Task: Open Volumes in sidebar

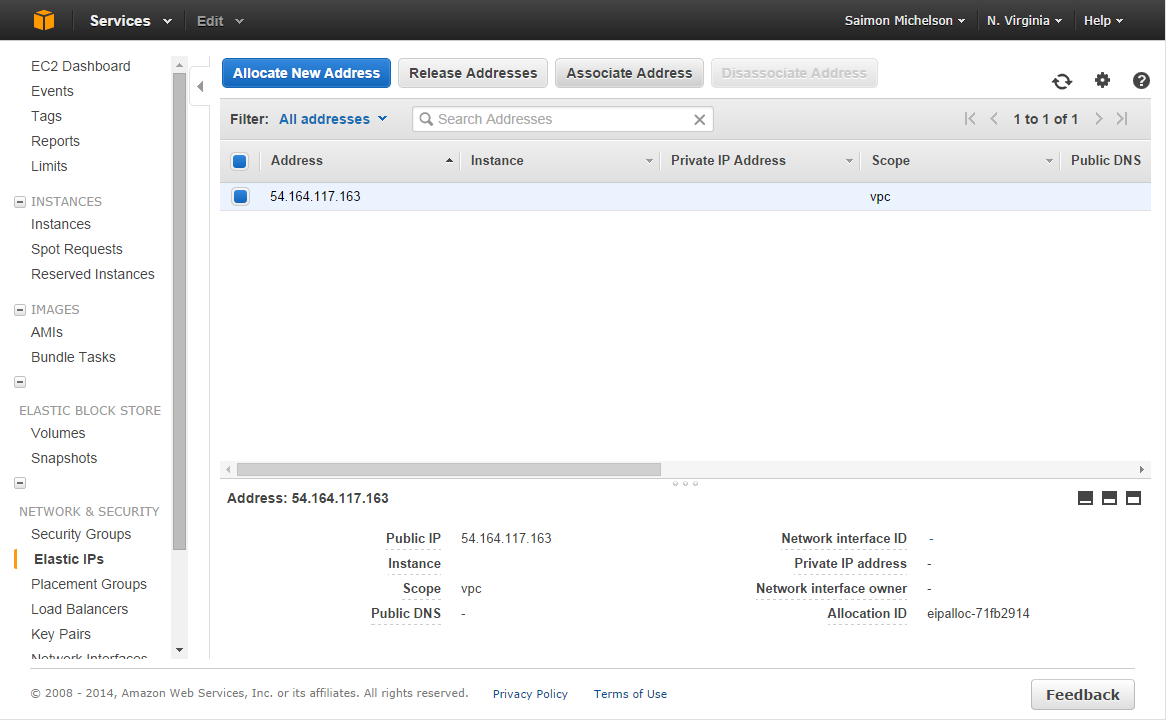Action: click(58, 434)
